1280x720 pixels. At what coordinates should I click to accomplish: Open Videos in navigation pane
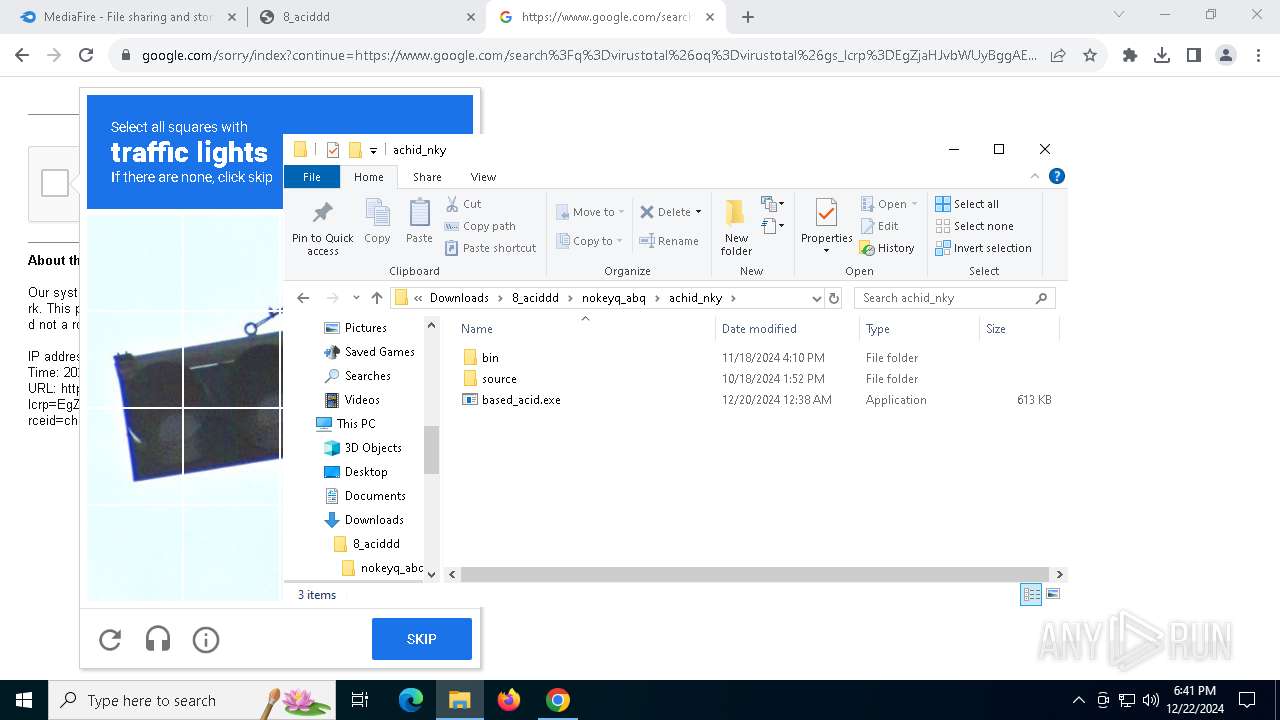coord(362,400)
